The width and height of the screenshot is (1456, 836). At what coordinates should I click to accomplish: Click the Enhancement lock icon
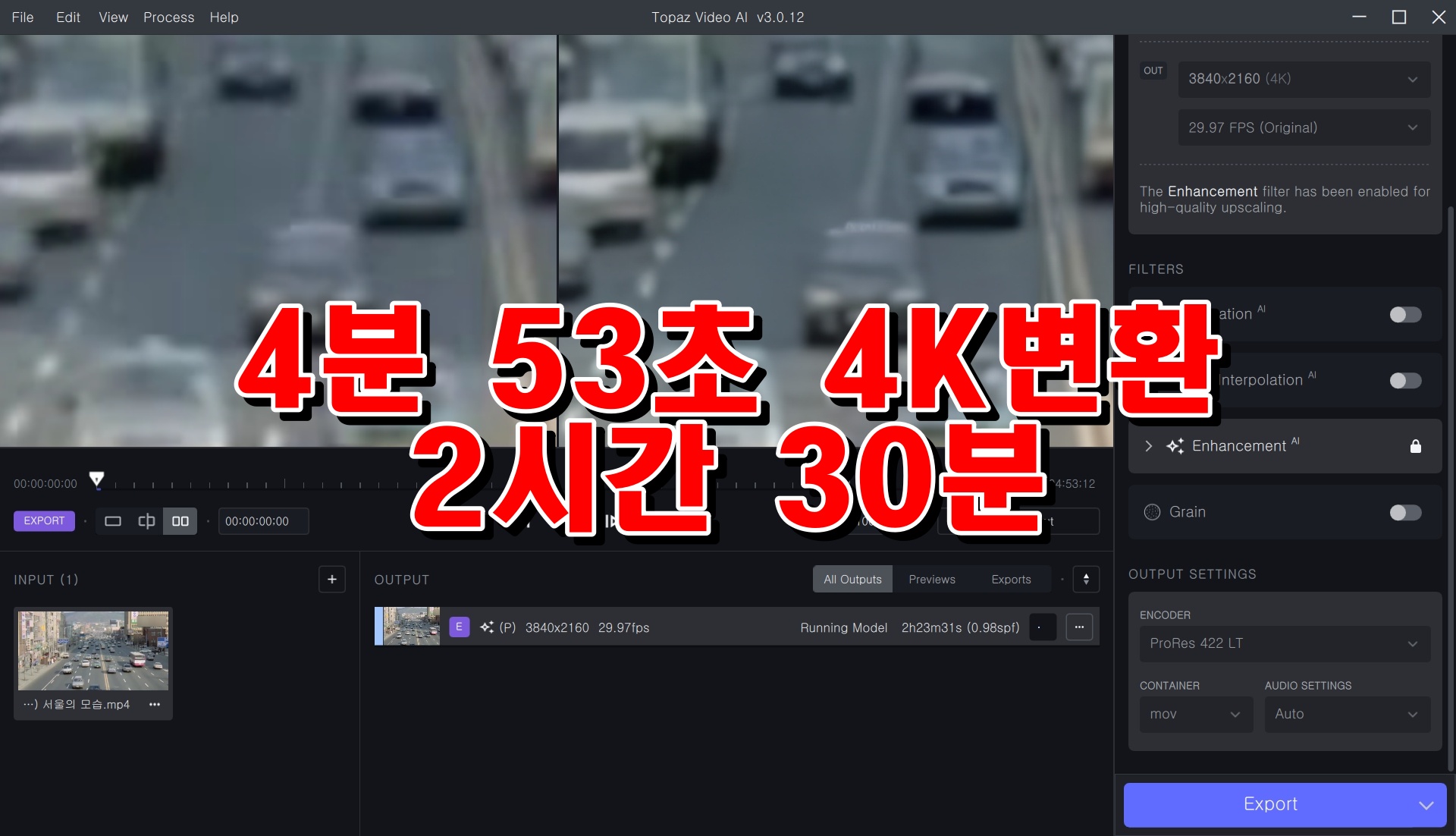[x=1415, y=446]
